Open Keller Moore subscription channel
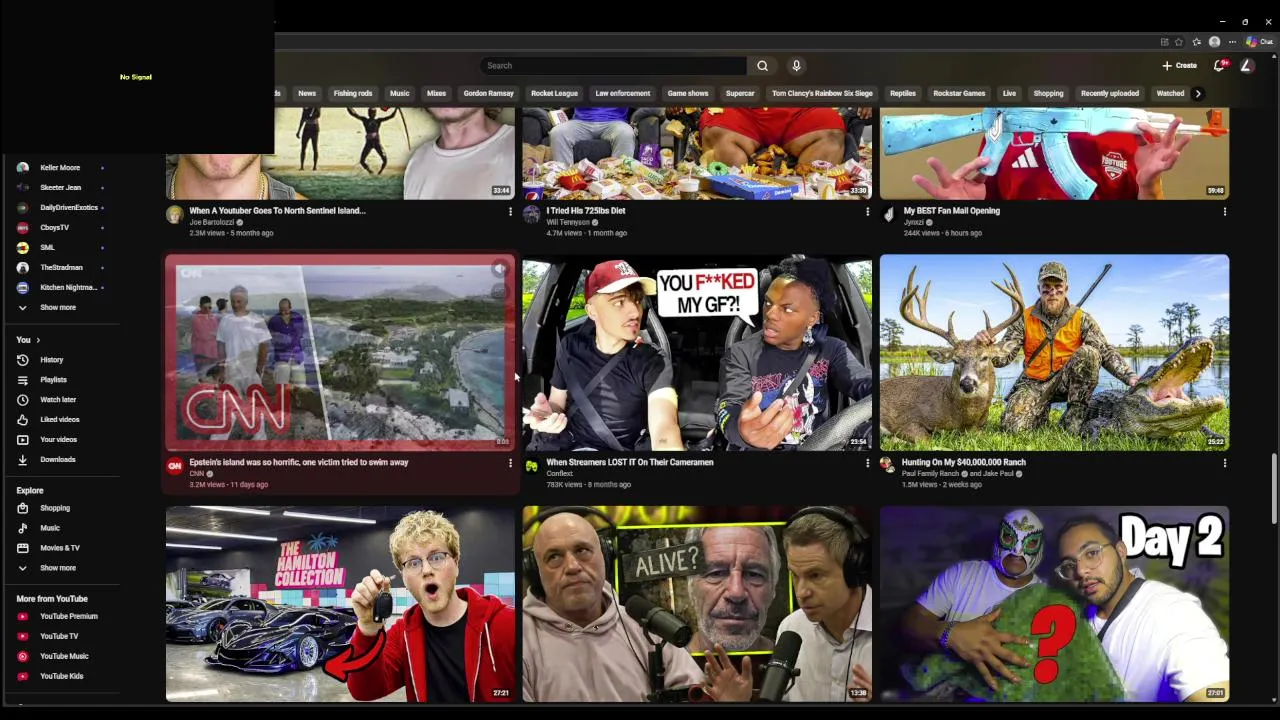 (60, 168)
